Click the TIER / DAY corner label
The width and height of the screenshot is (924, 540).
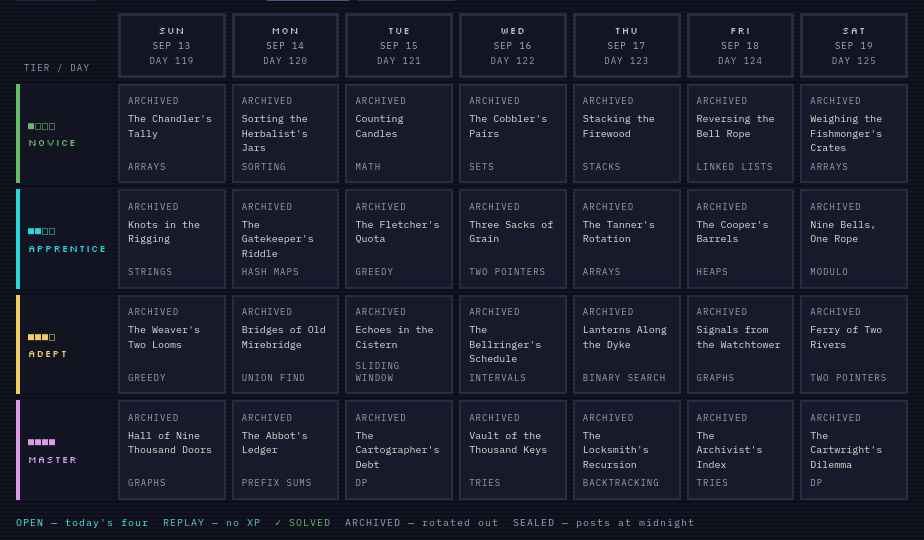click(x=57, y=68)
